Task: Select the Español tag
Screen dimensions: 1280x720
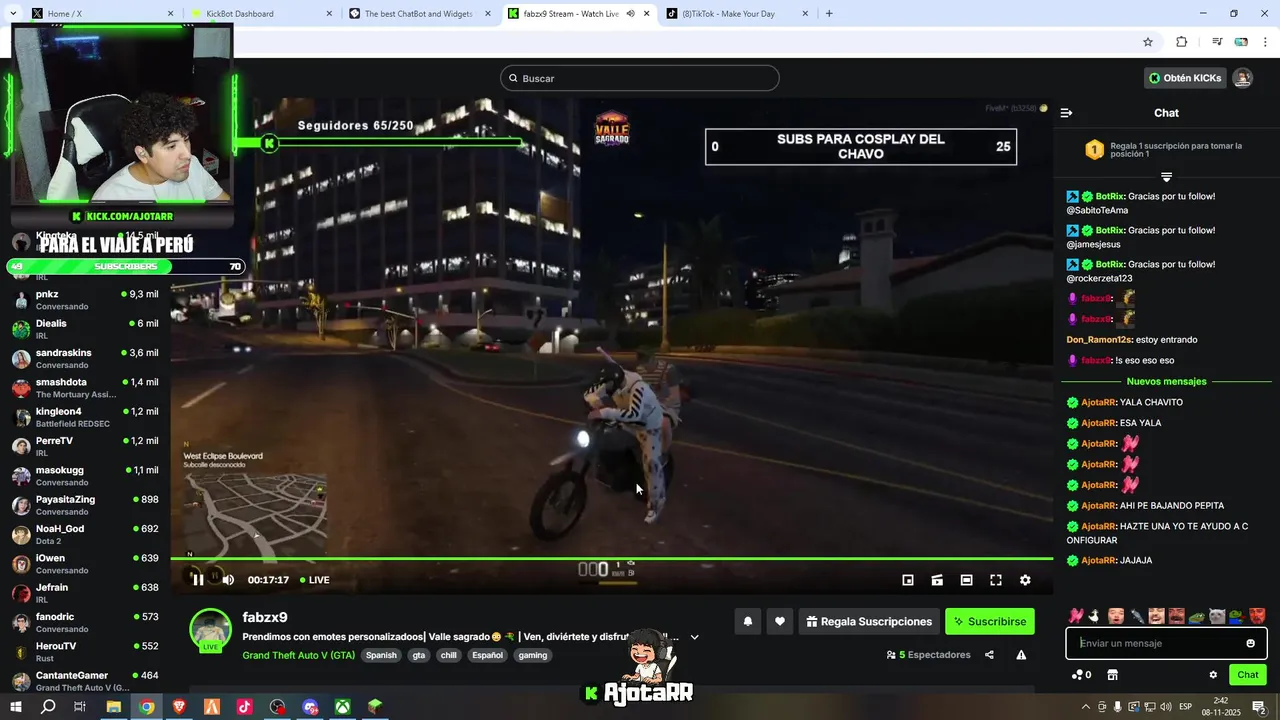Action: pos(488,655)
